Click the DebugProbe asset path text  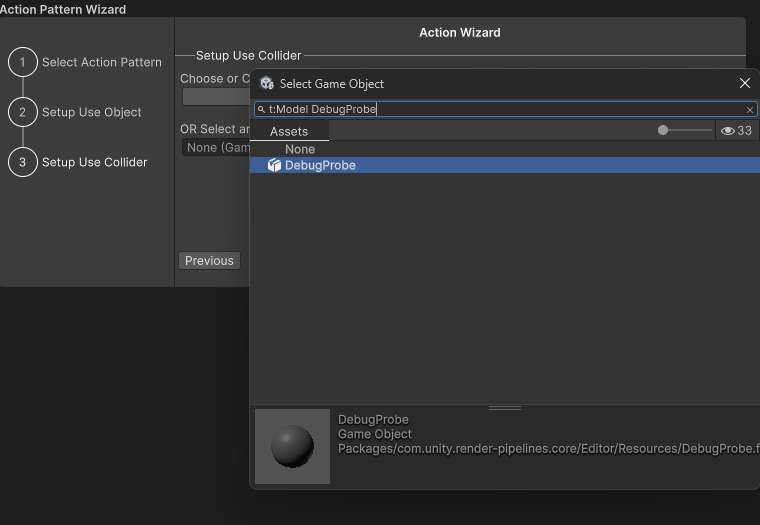tap(549, 449)
